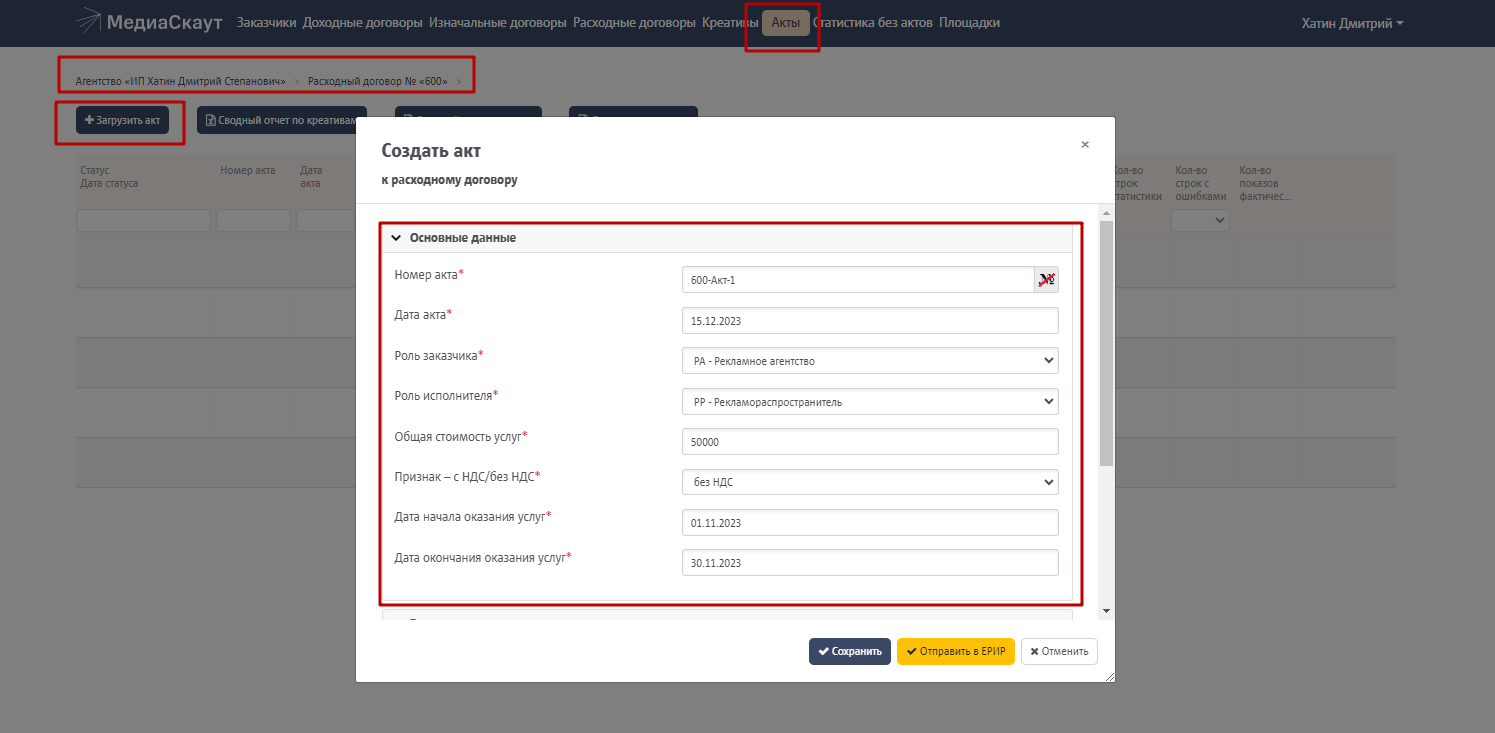The height and width of the screenshot is (733, 1495).
Task: Open the Роль исполнителя dropdown
Action: 870,402
